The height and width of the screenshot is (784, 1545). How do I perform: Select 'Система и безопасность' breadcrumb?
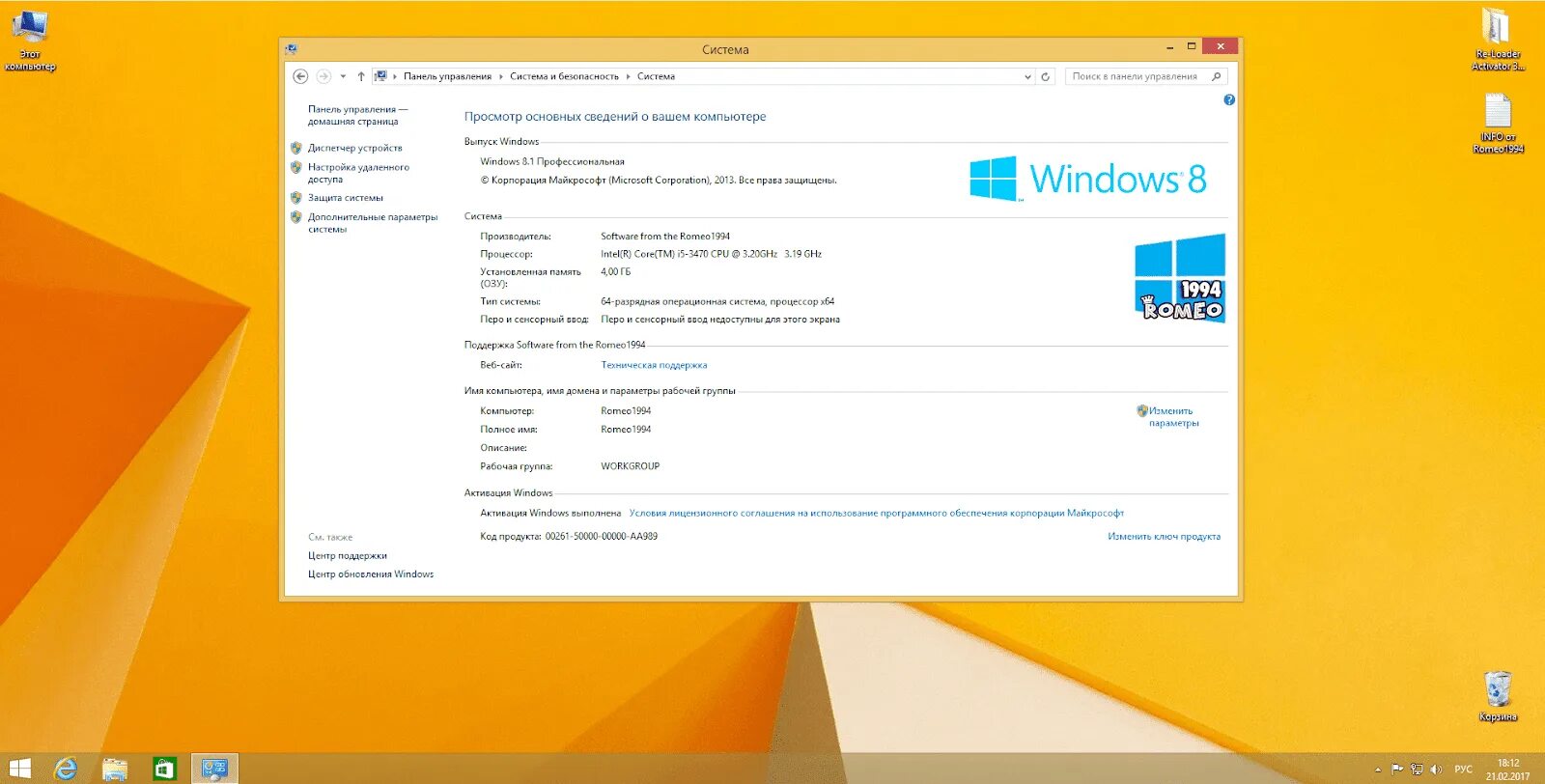[x=564, y=76]
